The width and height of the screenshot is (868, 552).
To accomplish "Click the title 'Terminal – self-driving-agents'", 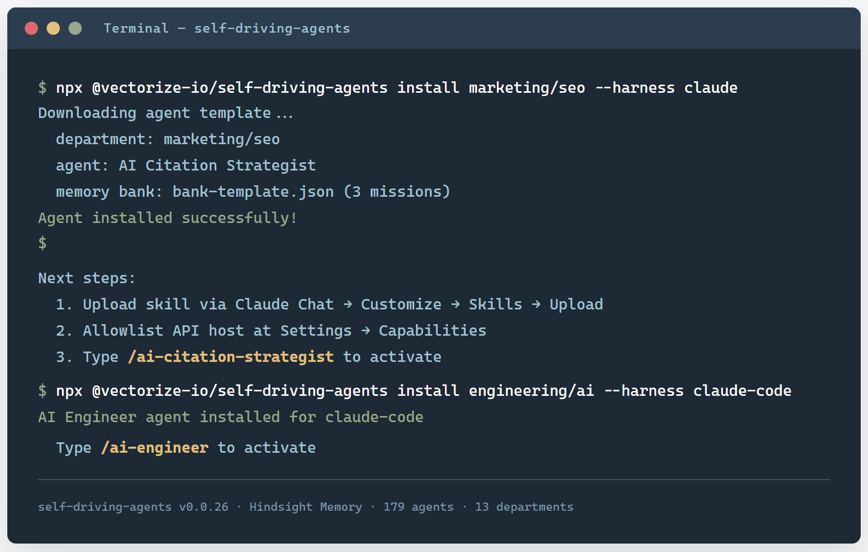I will [226, 28].
